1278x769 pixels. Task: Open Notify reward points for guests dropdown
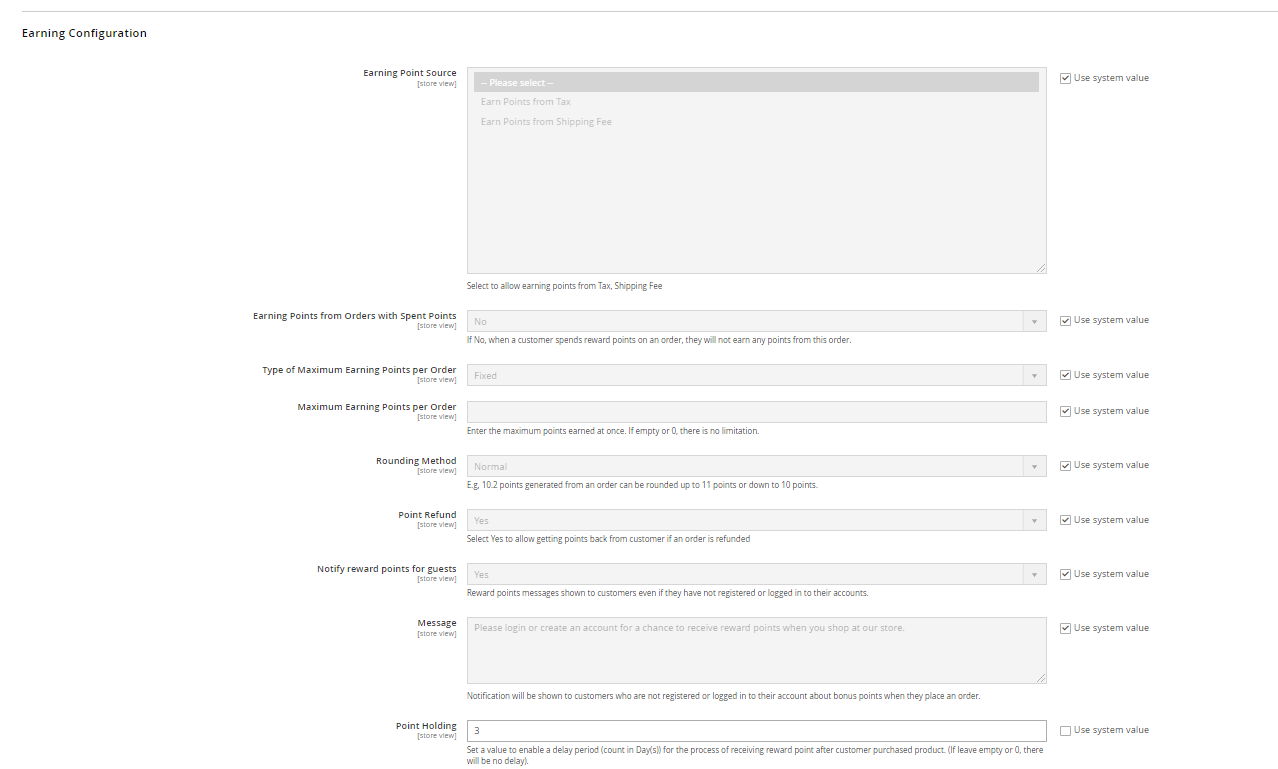click(756, 575)
